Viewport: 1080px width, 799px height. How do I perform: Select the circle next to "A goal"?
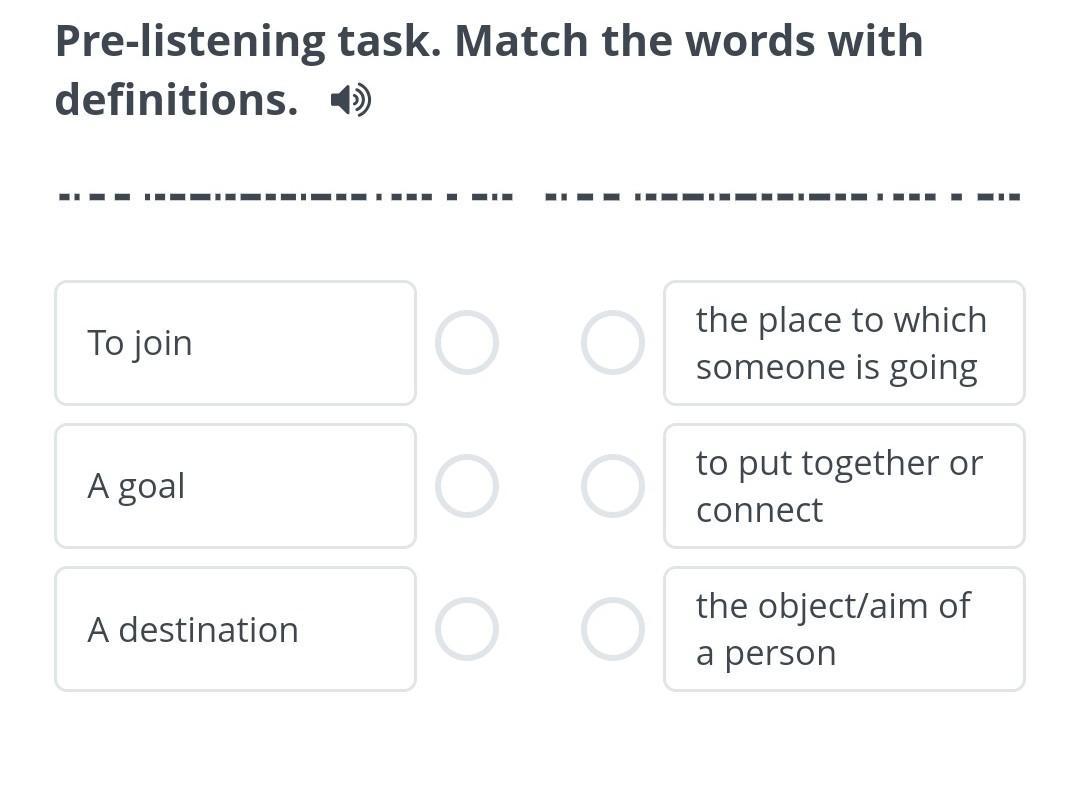[x=467, y=486]
